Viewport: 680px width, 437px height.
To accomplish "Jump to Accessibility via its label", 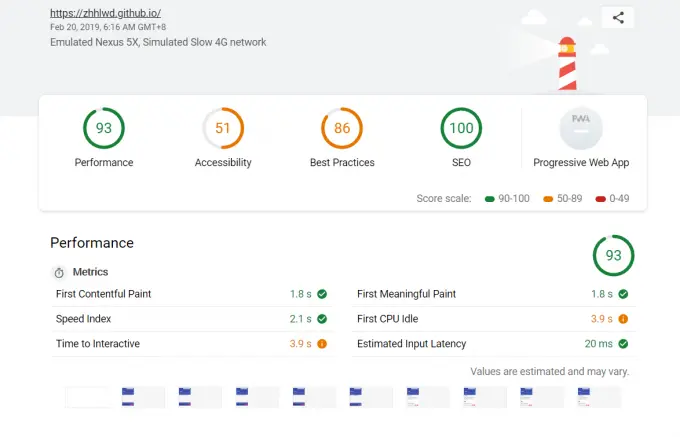I will coord(223,163).
